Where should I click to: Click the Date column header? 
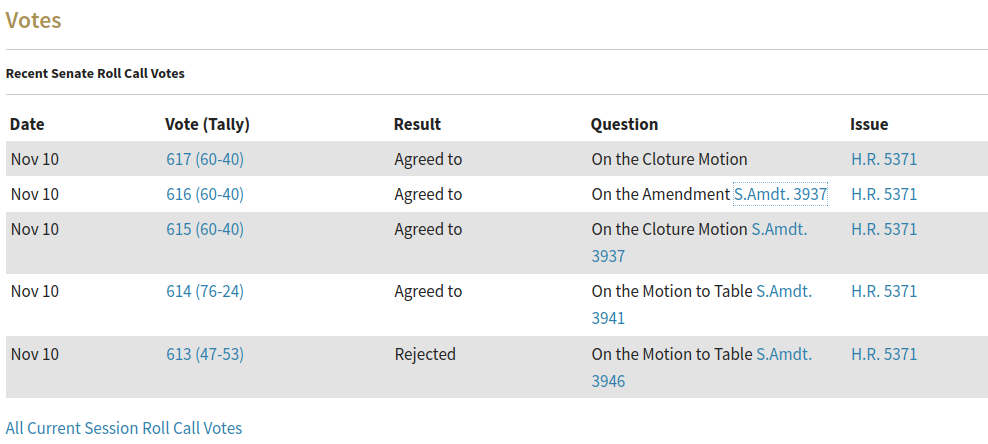[x=27, y=124]
